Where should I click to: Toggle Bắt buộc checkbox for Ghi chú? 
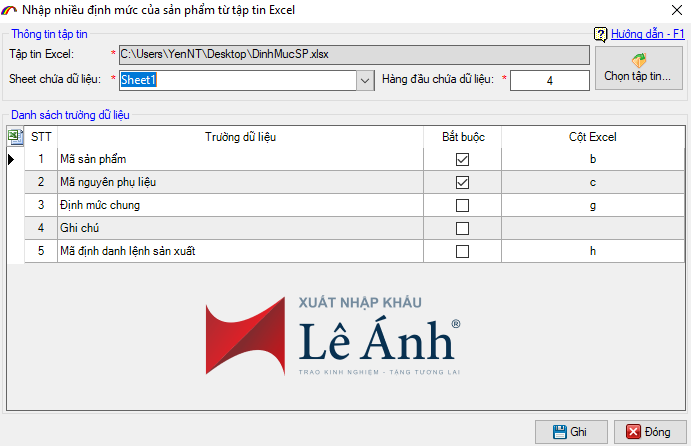[462, 228]
